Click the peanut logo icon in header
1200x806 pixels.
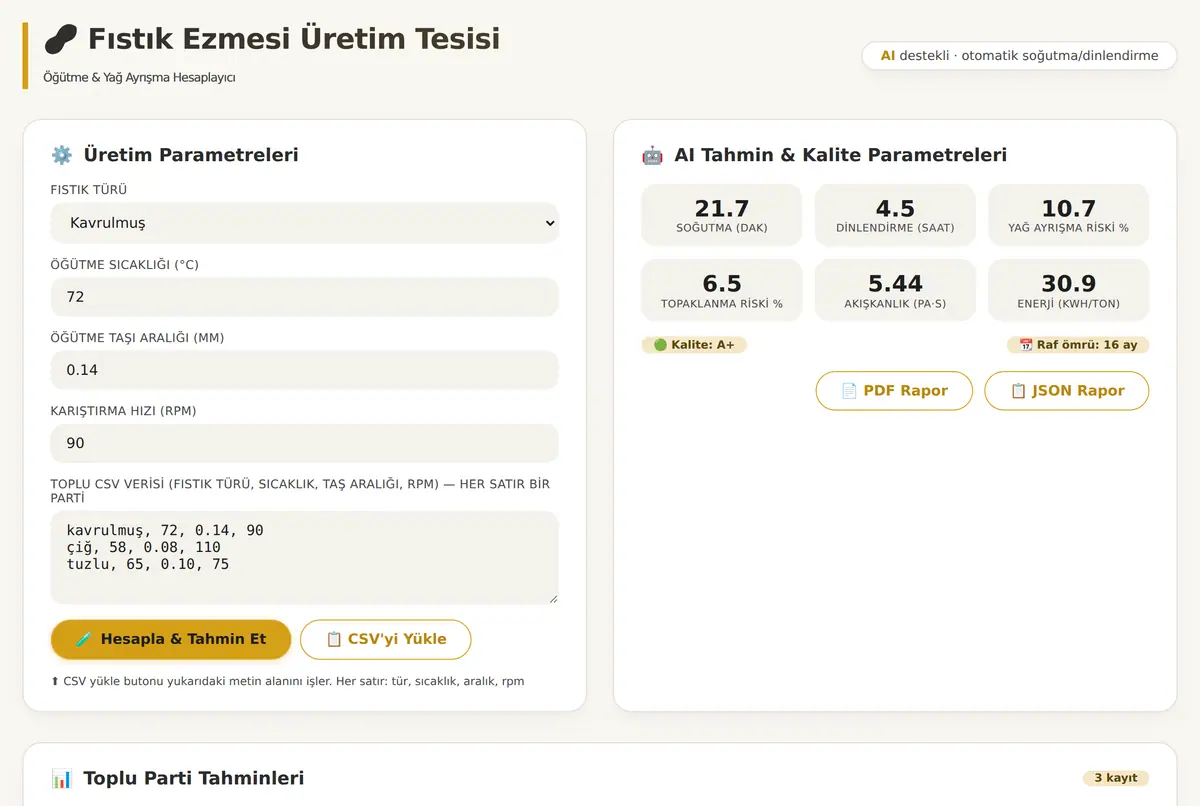pyautogui.click(x=61, y=40)
